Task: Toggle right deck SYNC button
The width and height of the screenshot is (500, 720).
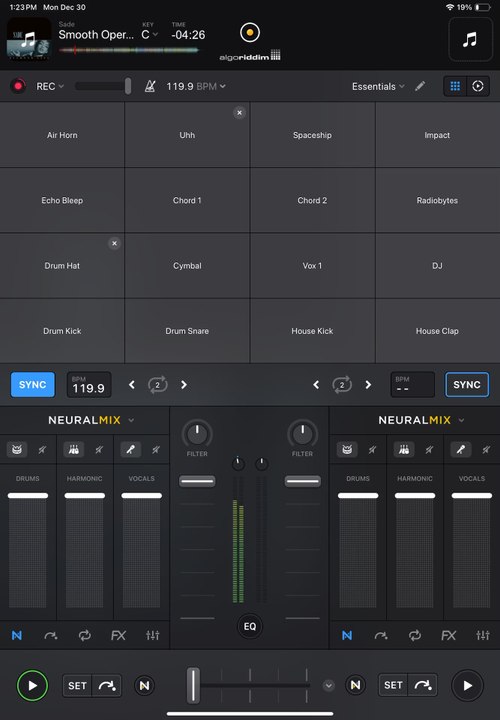Action: coord(467,385)
